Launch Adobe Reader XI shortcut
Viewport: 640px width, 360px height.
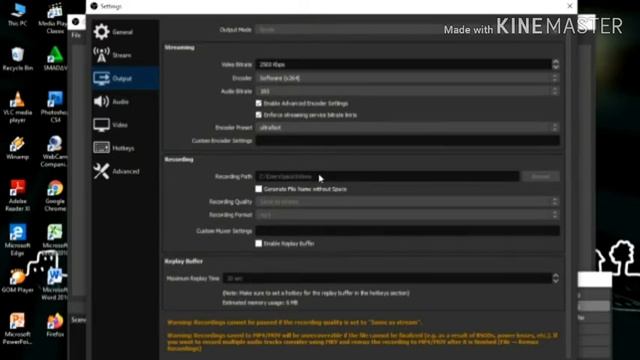(x=18, y=196)
